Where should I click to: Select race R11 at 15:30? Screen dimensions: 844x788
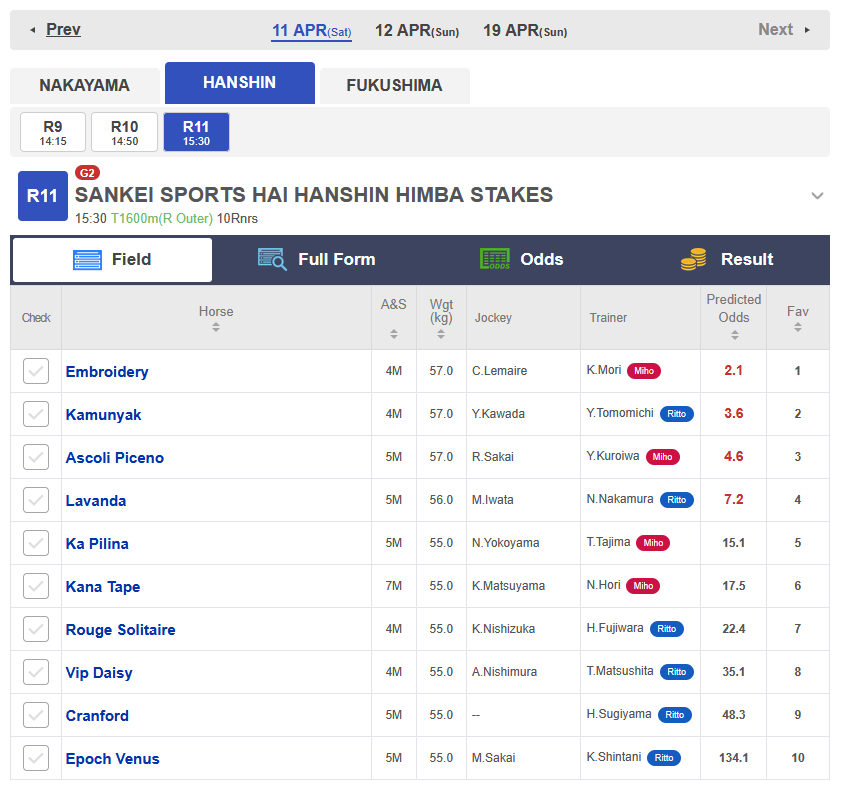[x=196, y=132]
